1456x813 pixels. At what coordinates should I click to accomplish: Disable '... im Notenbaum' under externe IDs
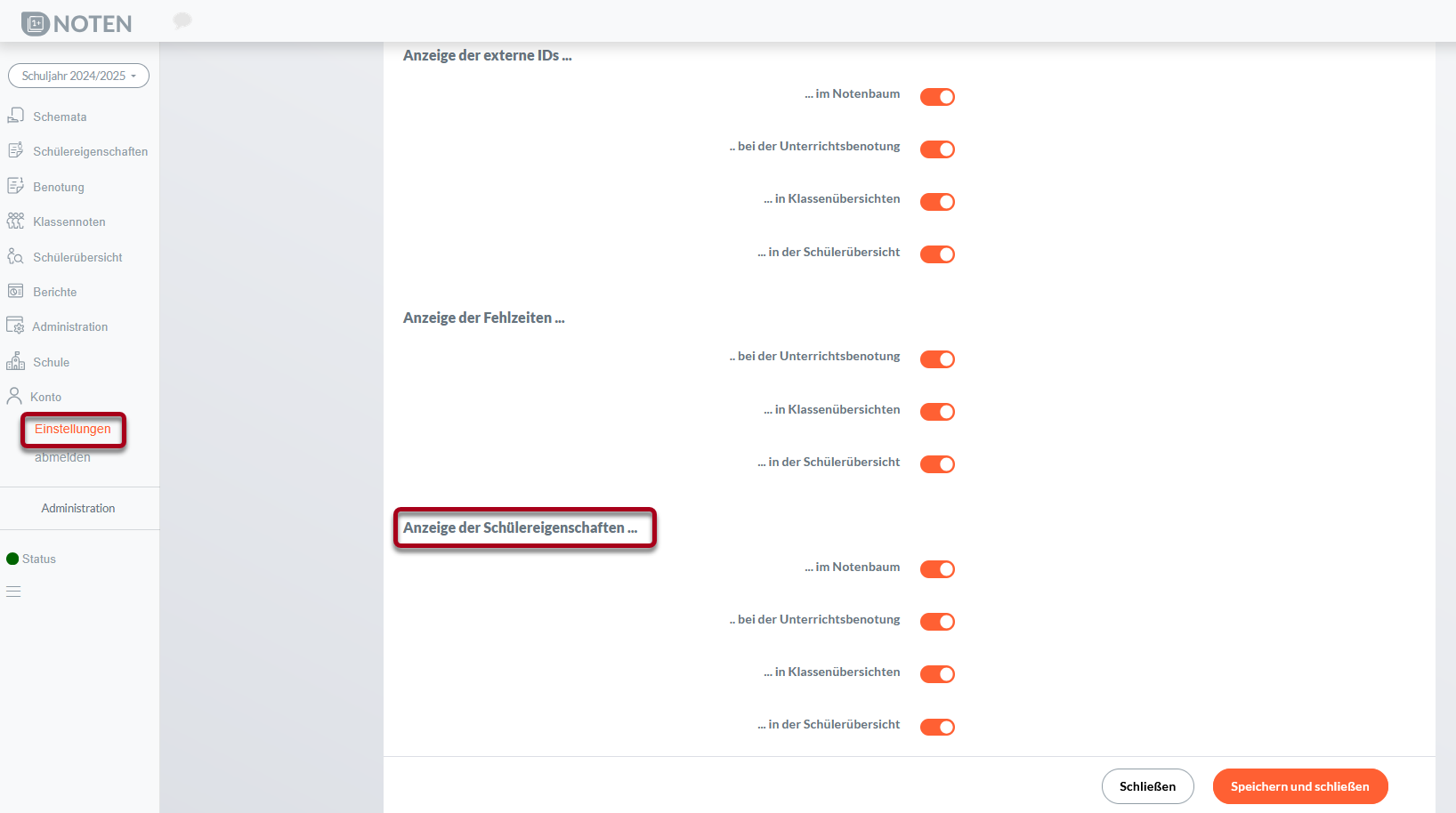[937, 96]
